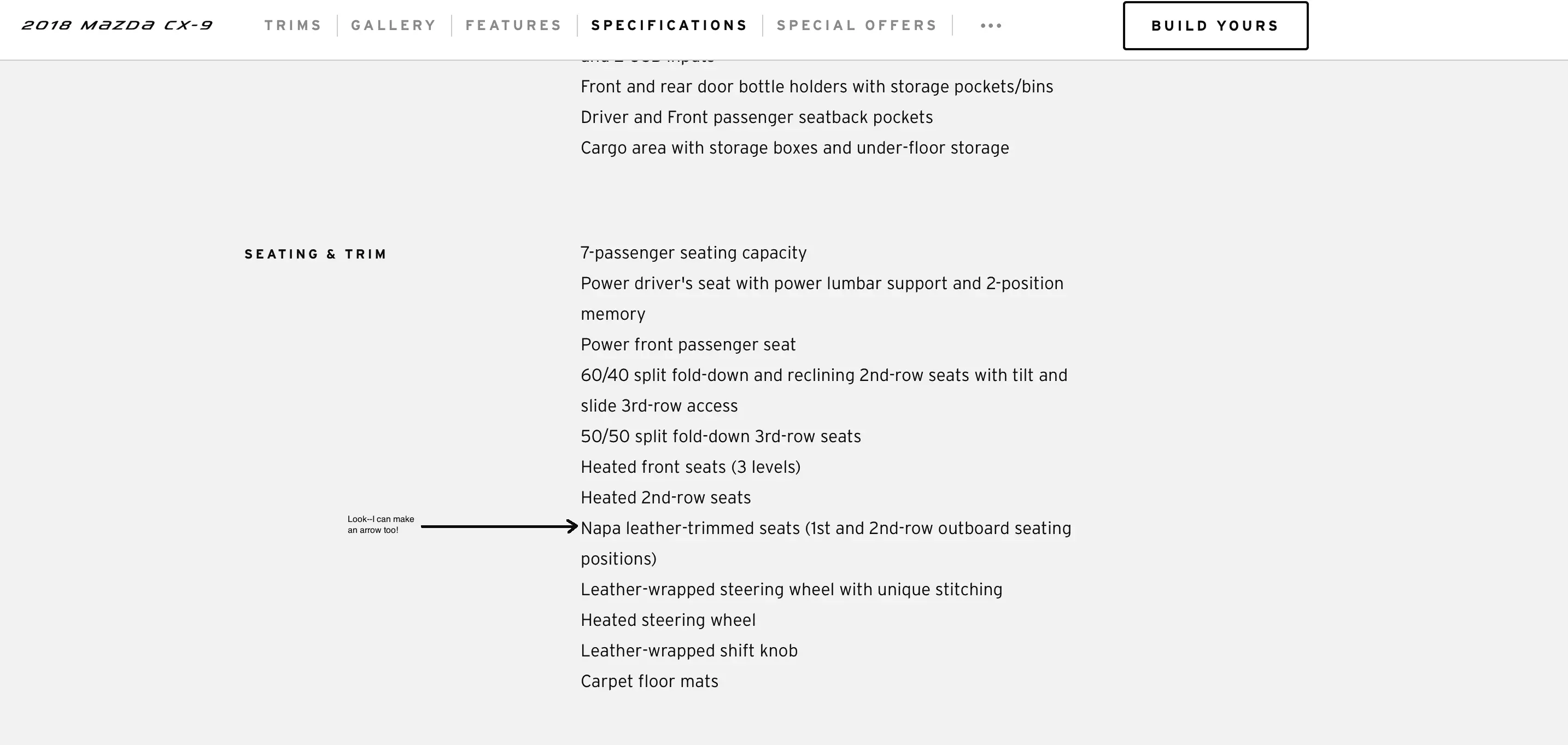Image resolution: width=1568 pixels, height=745 pixels.
Task: Click the 'Power front passenger seat' entry
Action: 688,345
